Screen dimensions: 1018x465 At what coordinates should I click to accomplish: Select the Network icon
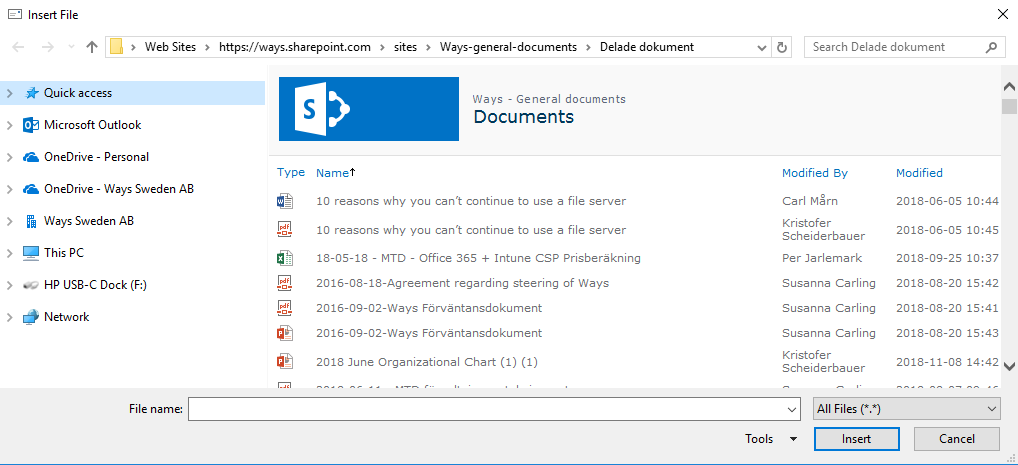(31, 317)
